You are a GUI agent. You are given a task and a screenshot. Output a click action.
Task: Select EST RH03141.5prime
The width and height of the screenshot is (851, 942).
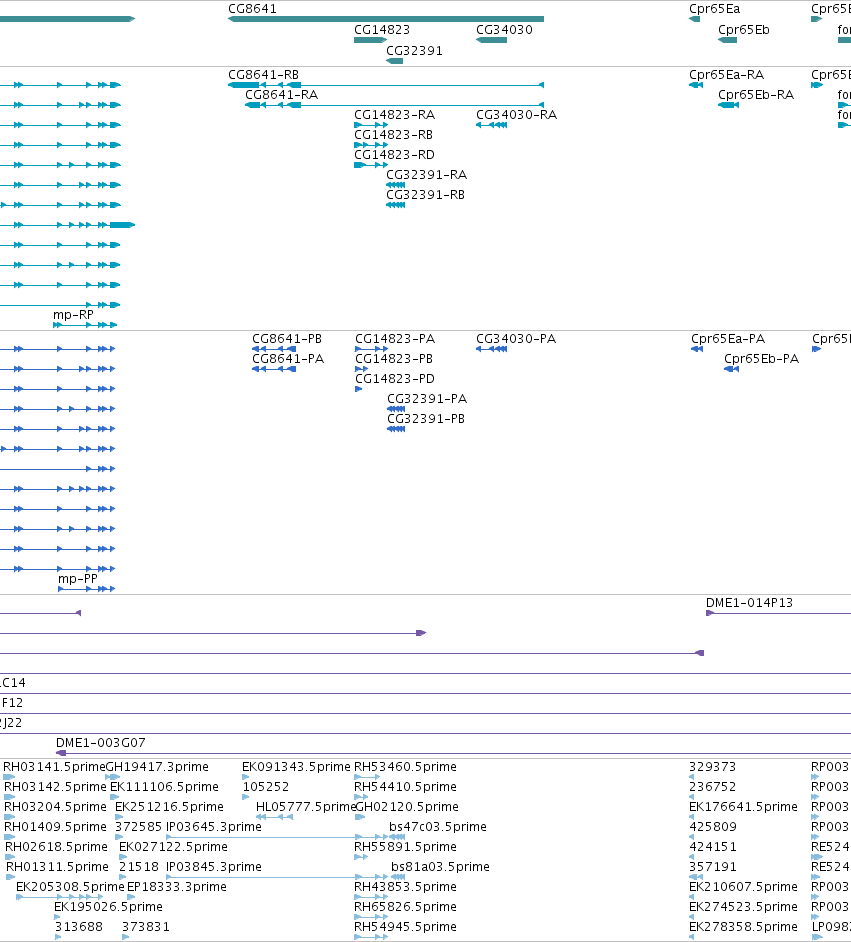click(54, 767)
